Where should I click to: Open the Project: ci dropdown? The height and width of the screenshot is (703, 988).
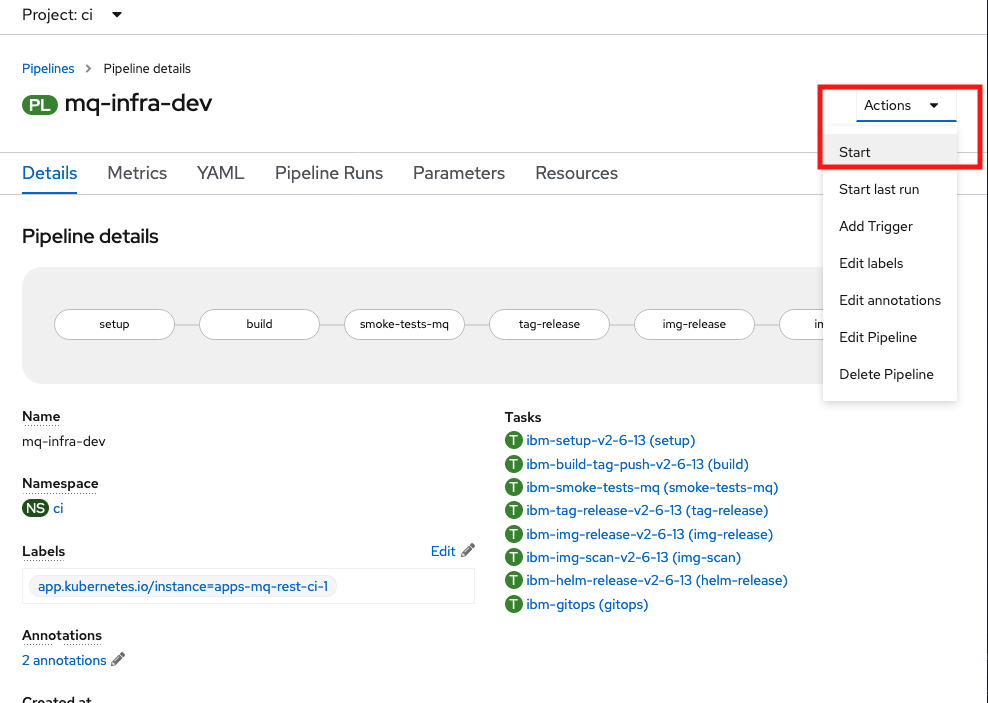(72, 14)
